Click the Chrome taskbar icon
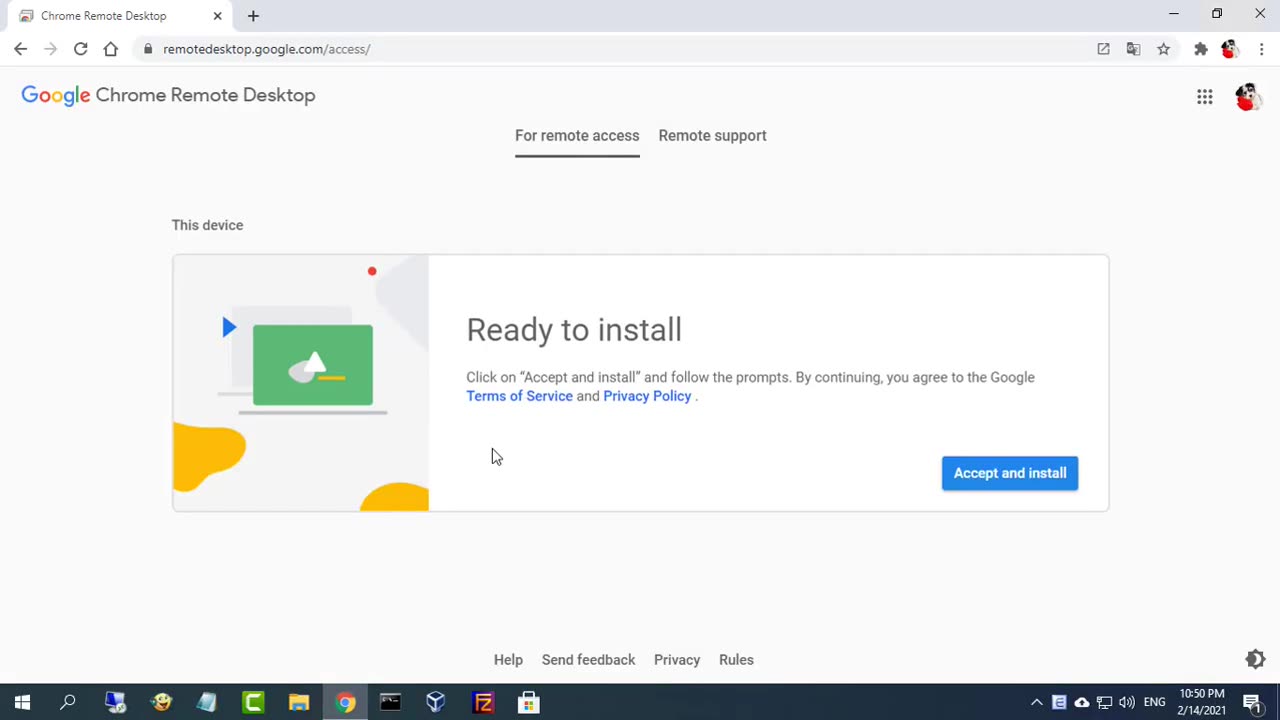Image resolution: width=1280 pixels, height=720 pixels. click(x=345, y=703)
